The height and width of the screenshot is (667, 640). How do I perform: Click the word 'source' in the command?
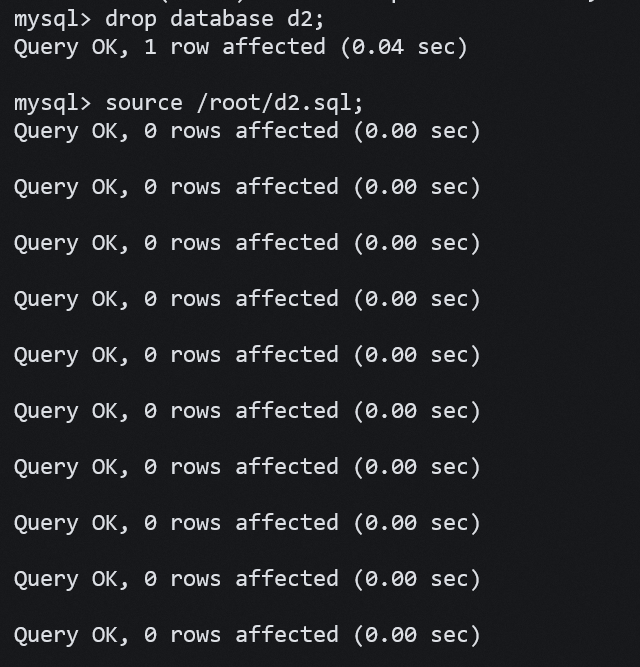(144, 103)
